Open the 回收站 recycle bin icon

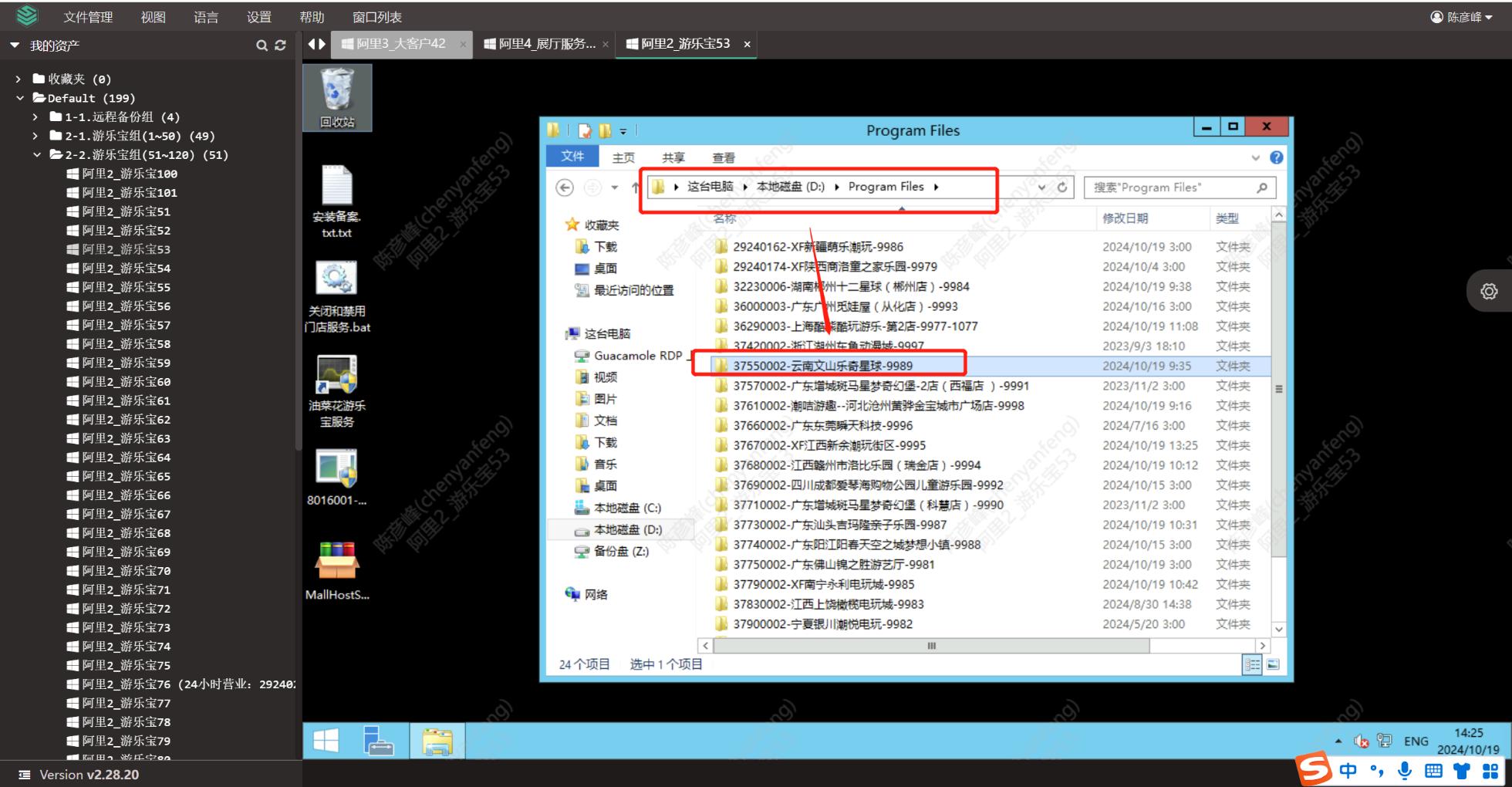(337, 97)
